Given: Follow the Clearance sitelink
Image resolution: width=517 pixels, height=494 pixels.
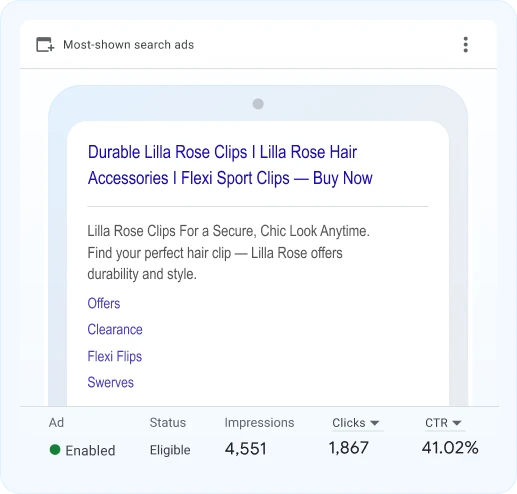Looking at the screenshot, I should [x=115, y=329].
